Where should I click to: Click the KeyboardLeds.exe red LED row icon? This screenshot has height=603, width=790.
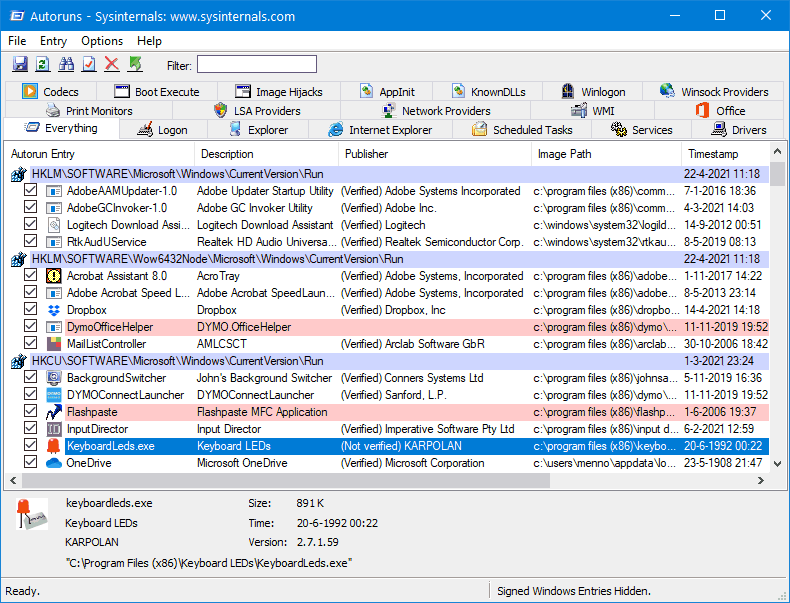[53, 446]
